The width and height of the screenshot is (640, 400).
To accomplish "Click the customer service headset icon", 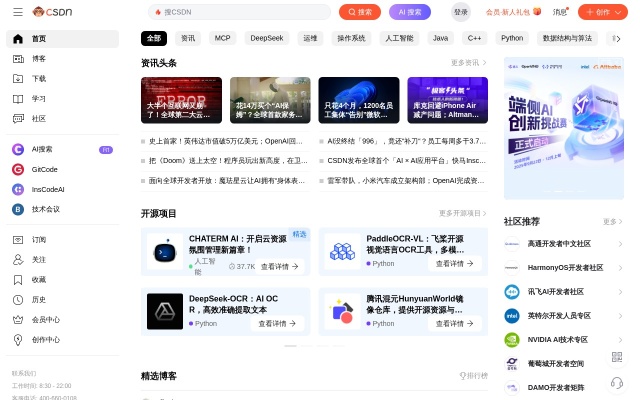I will pyautogui.click(x=617, y=383).
